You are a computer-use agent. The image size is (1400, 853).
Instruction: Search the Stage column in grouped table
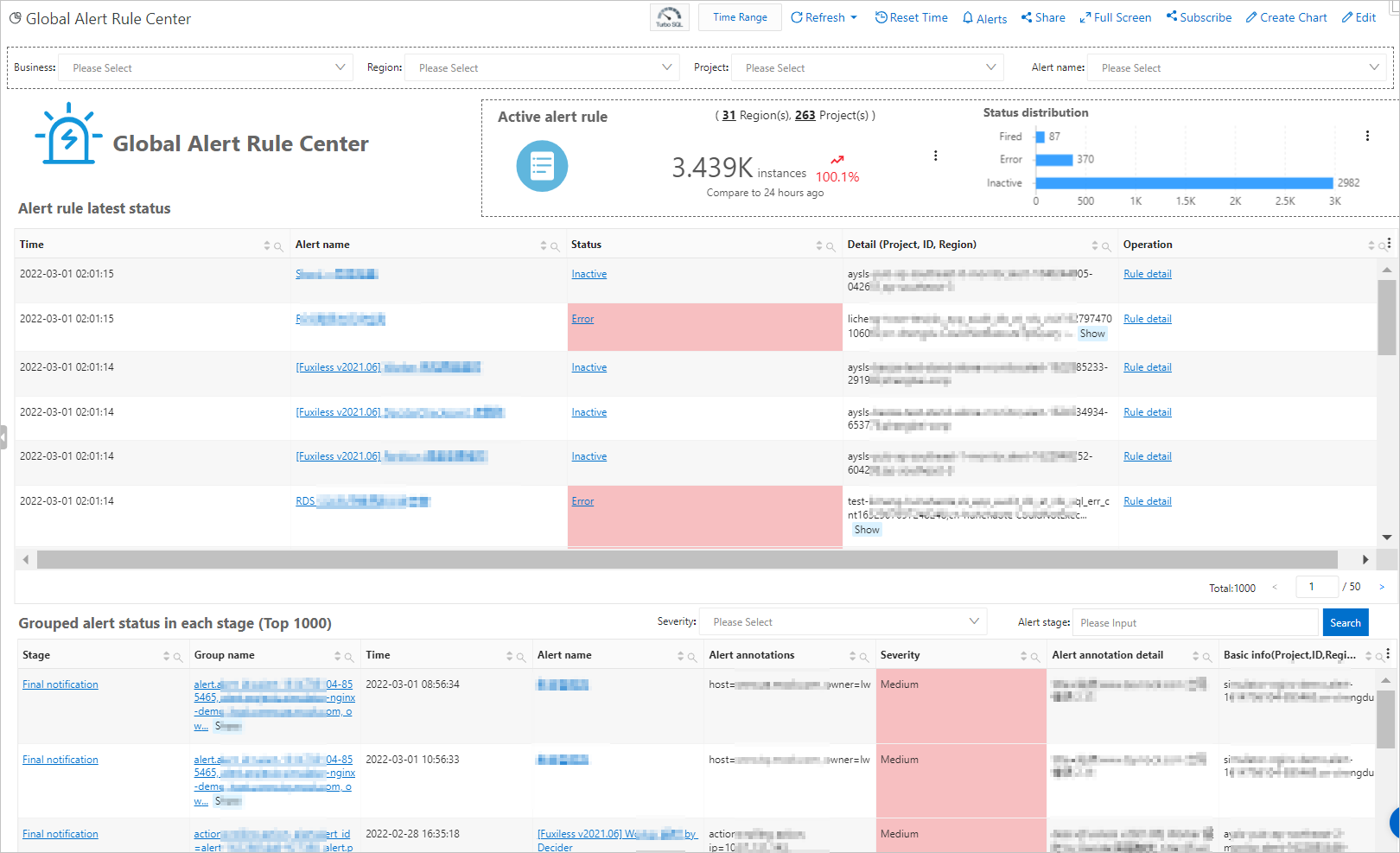(178, 658)
